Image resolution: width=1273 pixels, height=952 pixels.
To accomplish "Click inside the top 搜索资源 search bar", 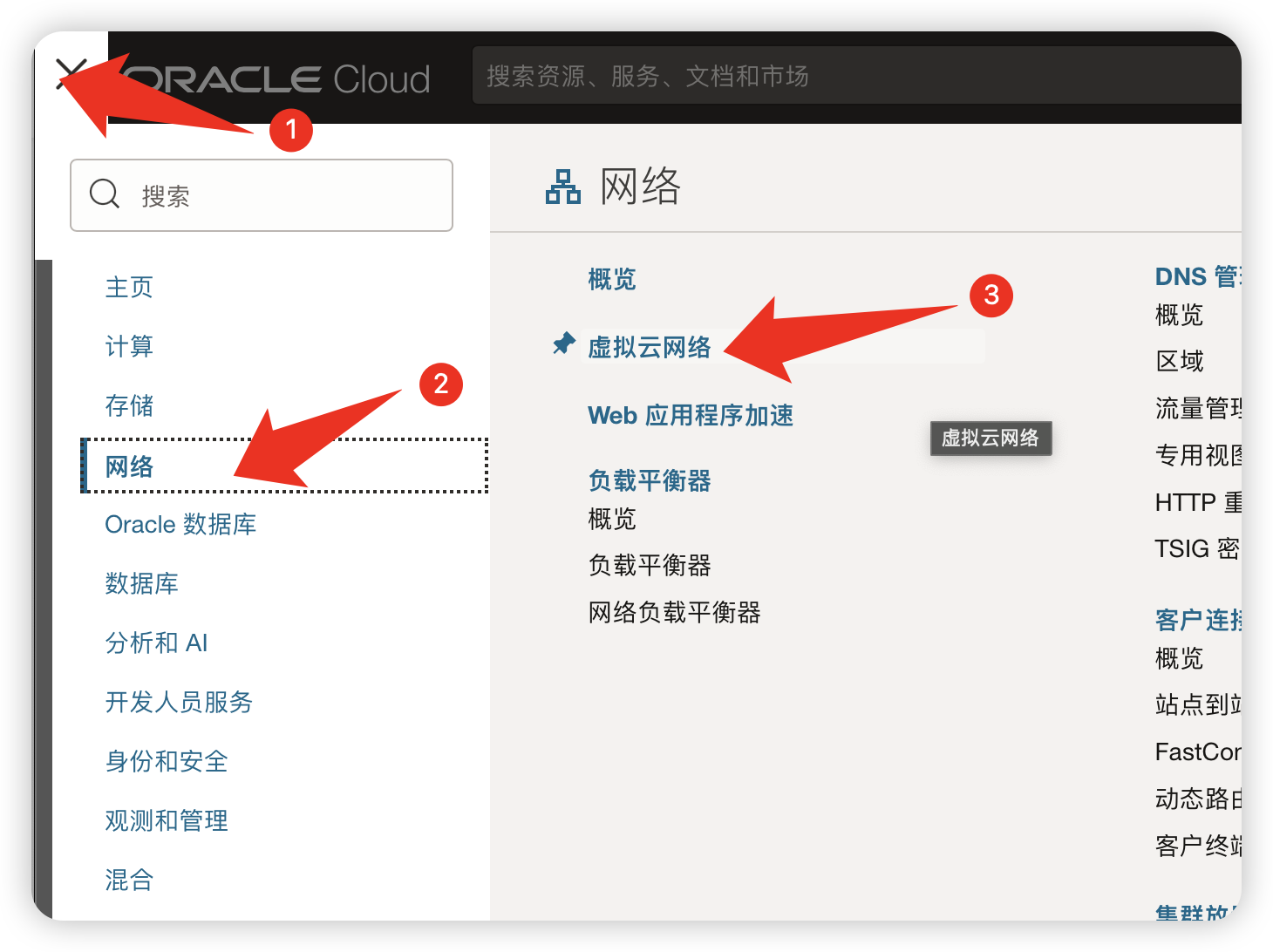I will point(785,76).
